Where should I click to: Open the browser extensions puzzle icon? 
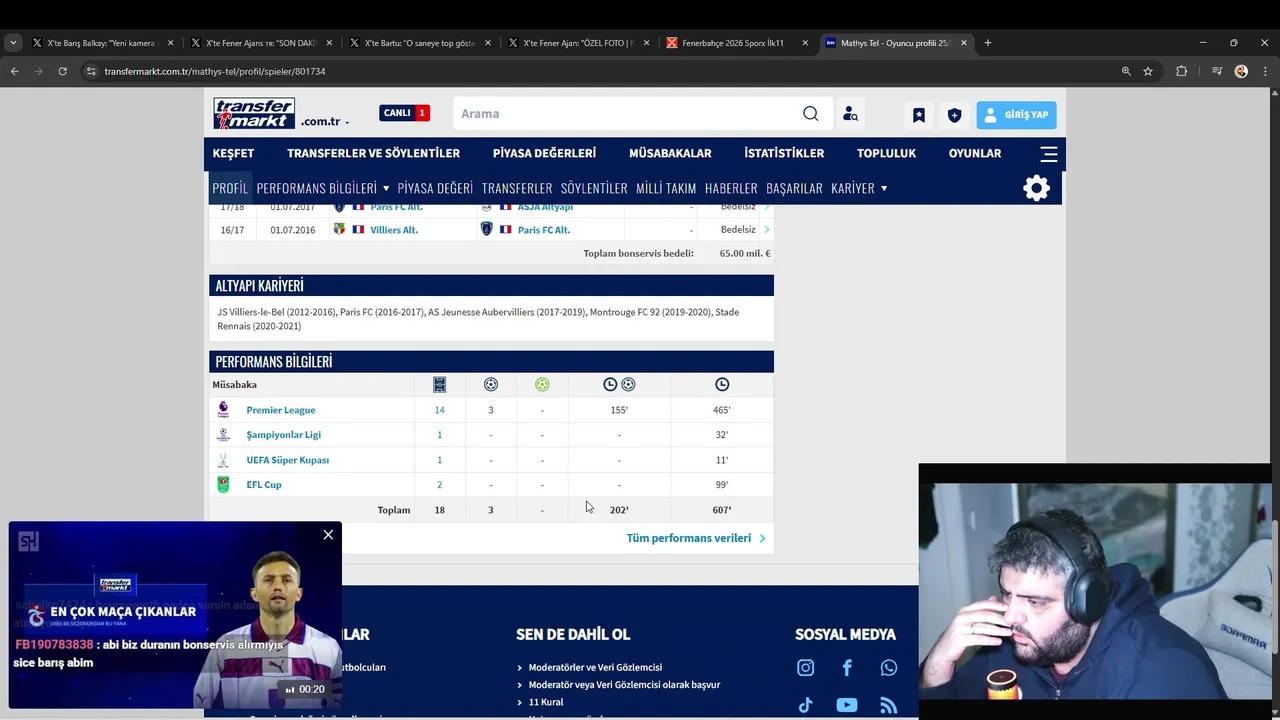coord(1182,71)
